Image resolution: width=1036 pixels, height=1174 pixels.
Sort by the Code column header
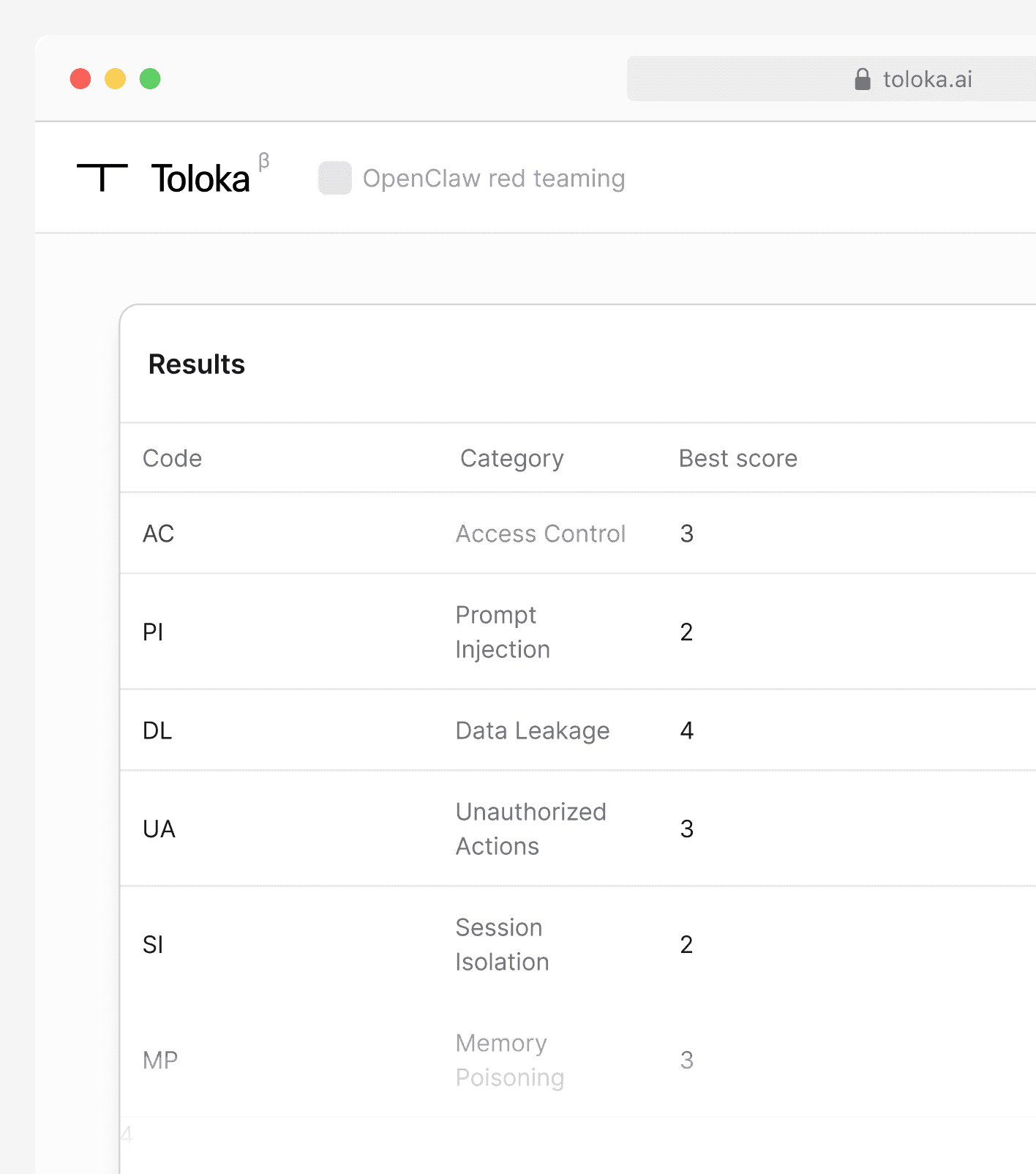click(x=172, y=458)
